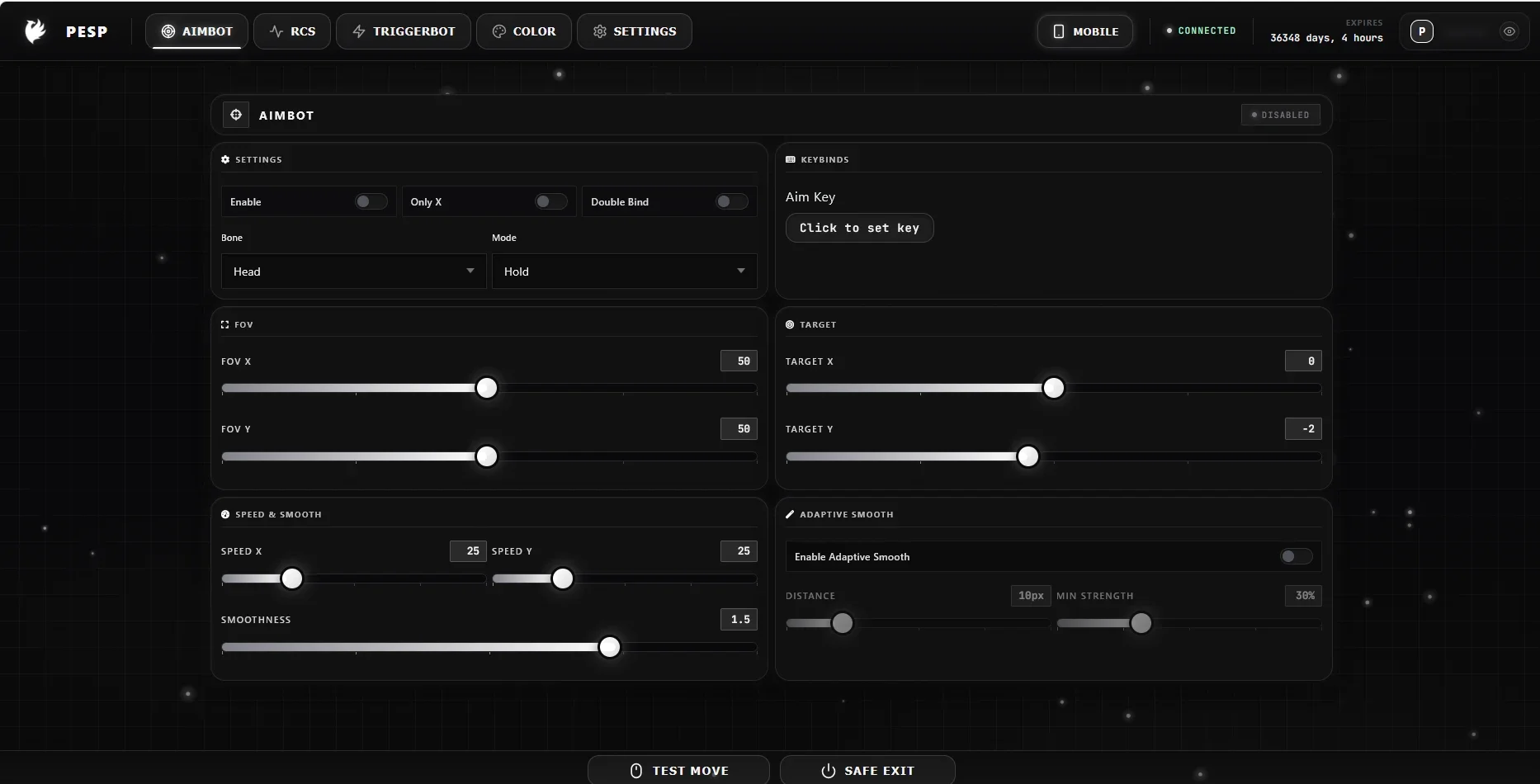Expand the Mode dropdown showing Hold
The height and width of the screenshot is (784, 1540).
pos(624,272)
